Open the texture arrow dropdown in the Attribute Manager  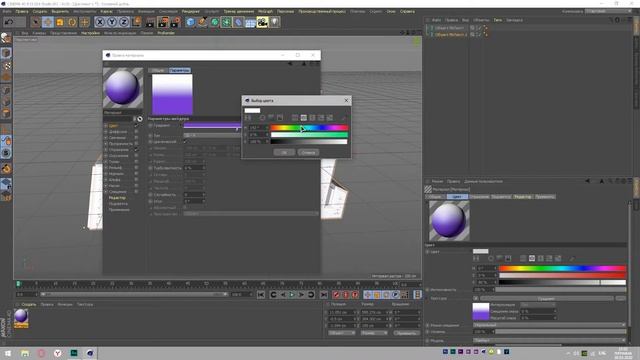point(476,298)
